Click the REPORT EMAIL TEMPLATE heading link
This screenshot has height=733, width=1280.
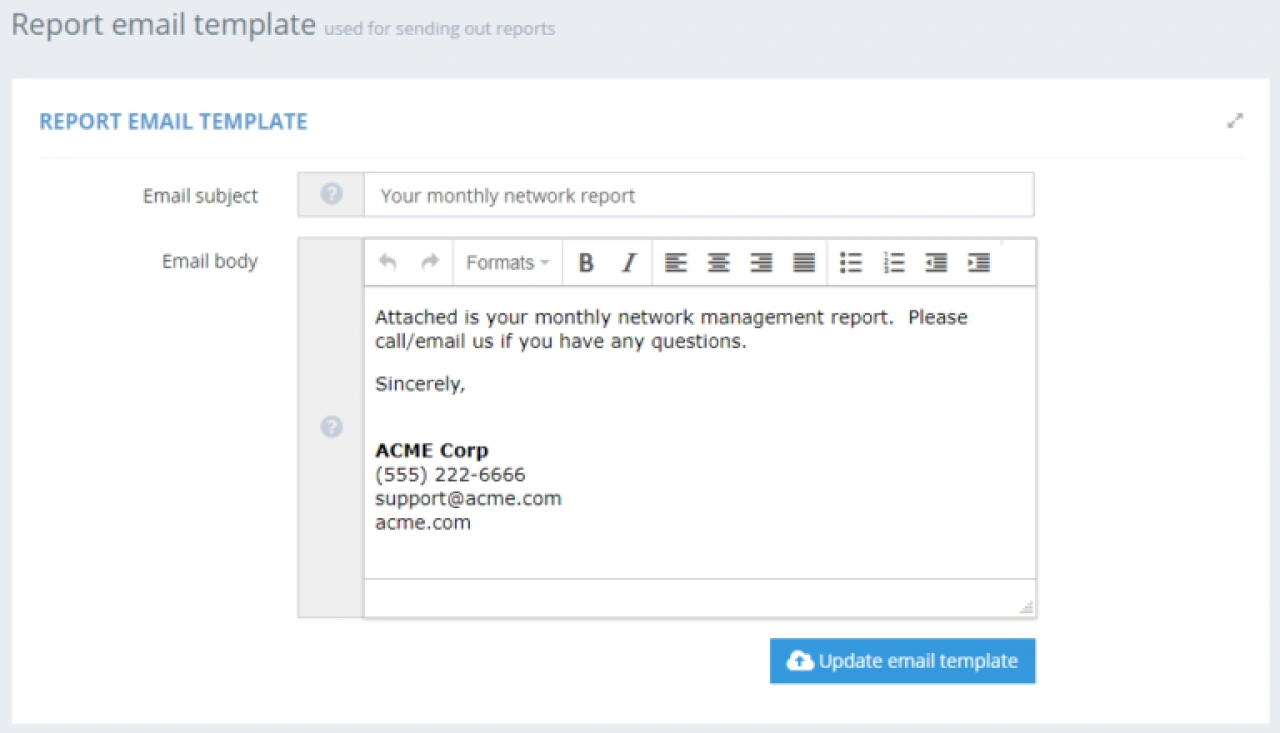pos(173,121)
